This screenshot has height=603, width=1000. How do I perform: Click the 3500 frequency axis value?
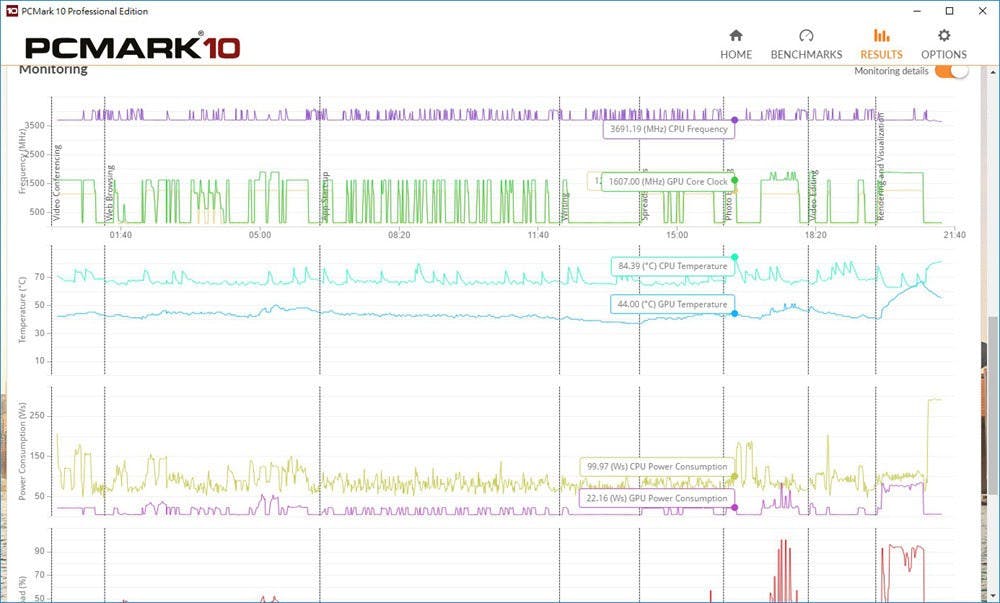[34, 126]
